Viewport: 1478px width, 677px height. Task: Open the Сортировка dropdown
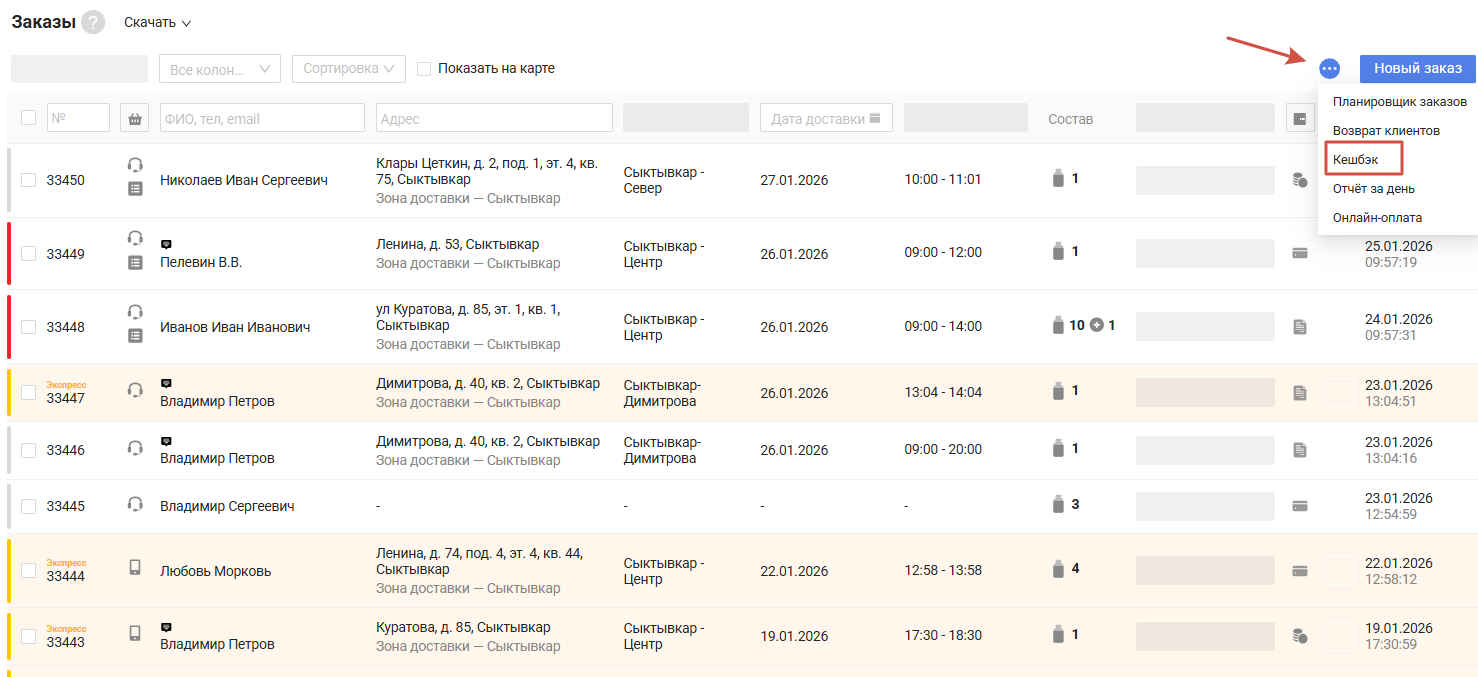[x=348, y=69]
